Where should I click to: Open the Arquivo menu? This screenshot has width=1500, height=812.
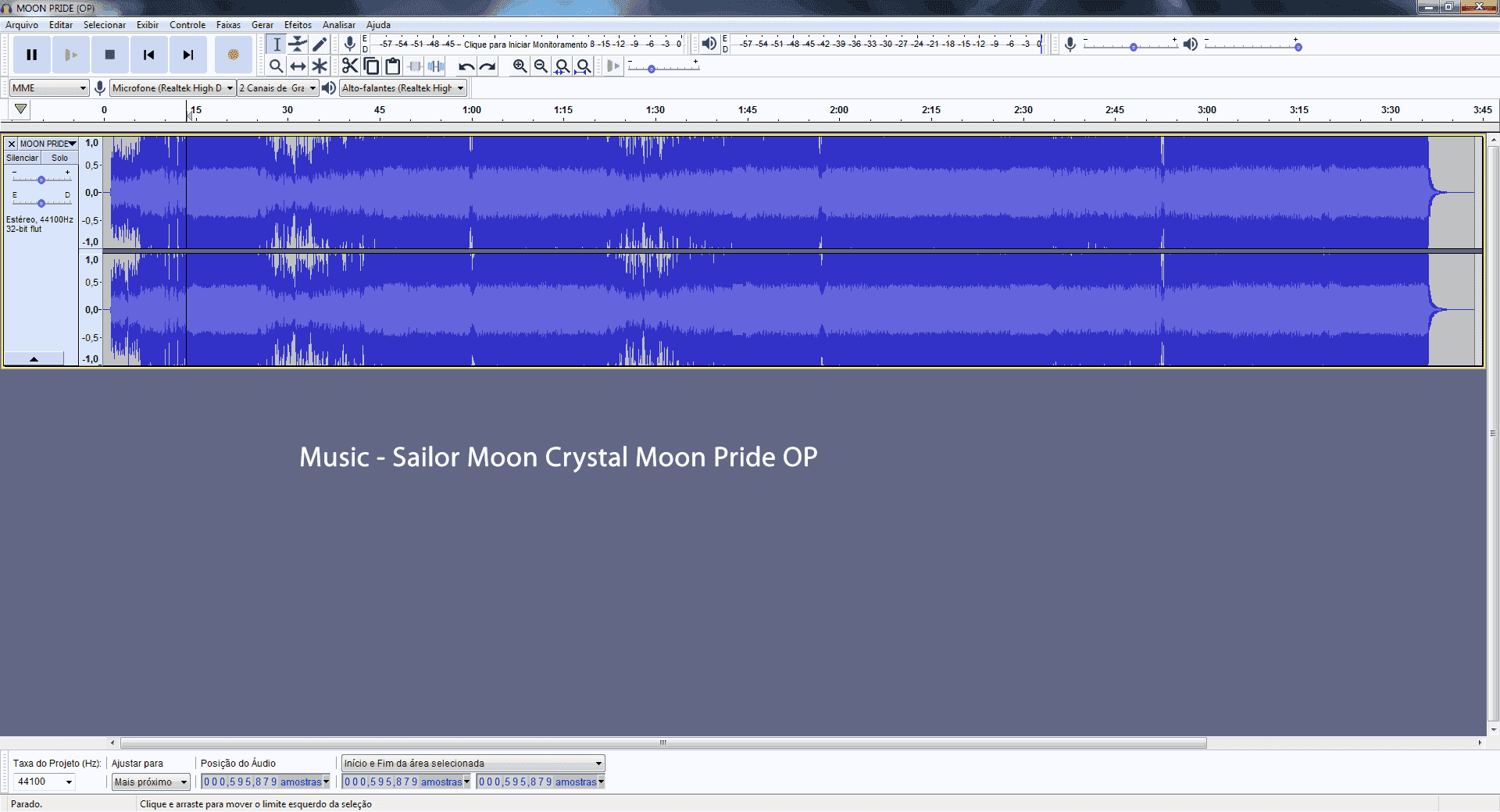tap(22, 25)
